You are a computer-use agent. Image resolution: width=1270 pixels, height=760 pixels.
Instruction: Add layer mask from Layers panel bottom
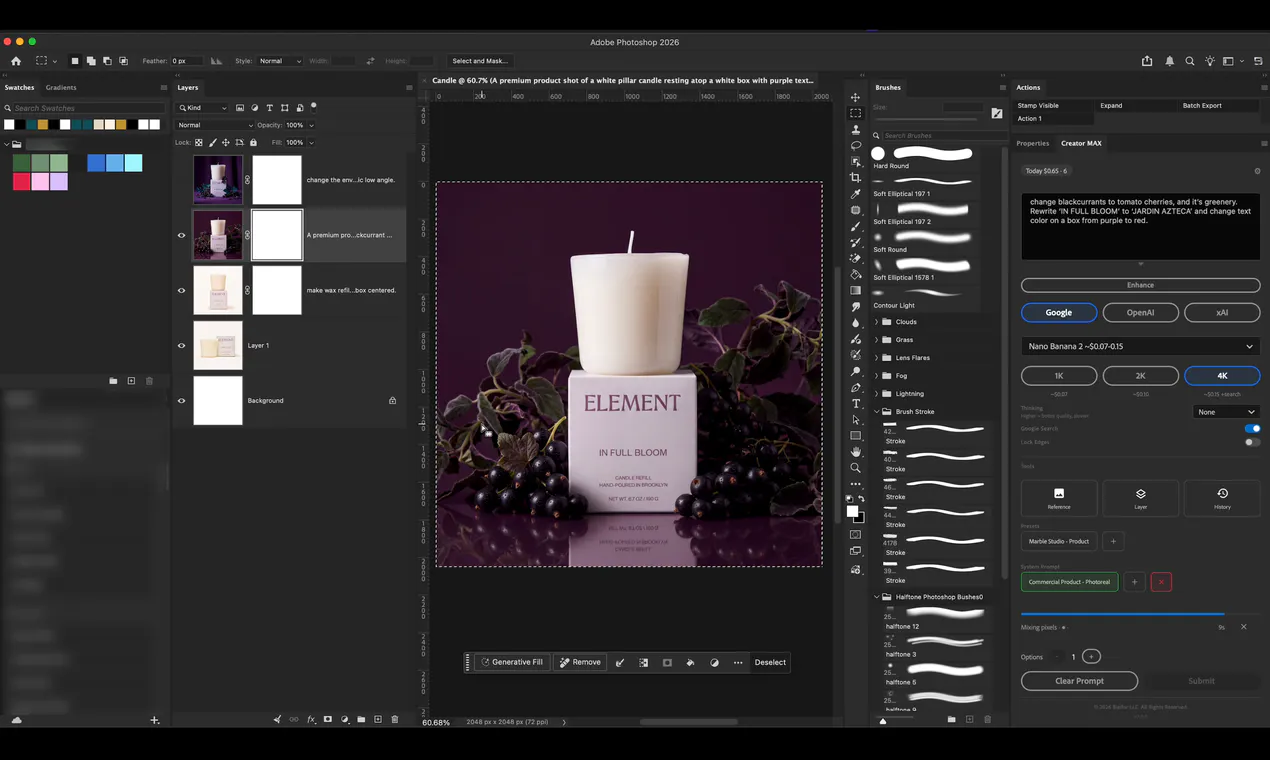[x=327, y=719]
